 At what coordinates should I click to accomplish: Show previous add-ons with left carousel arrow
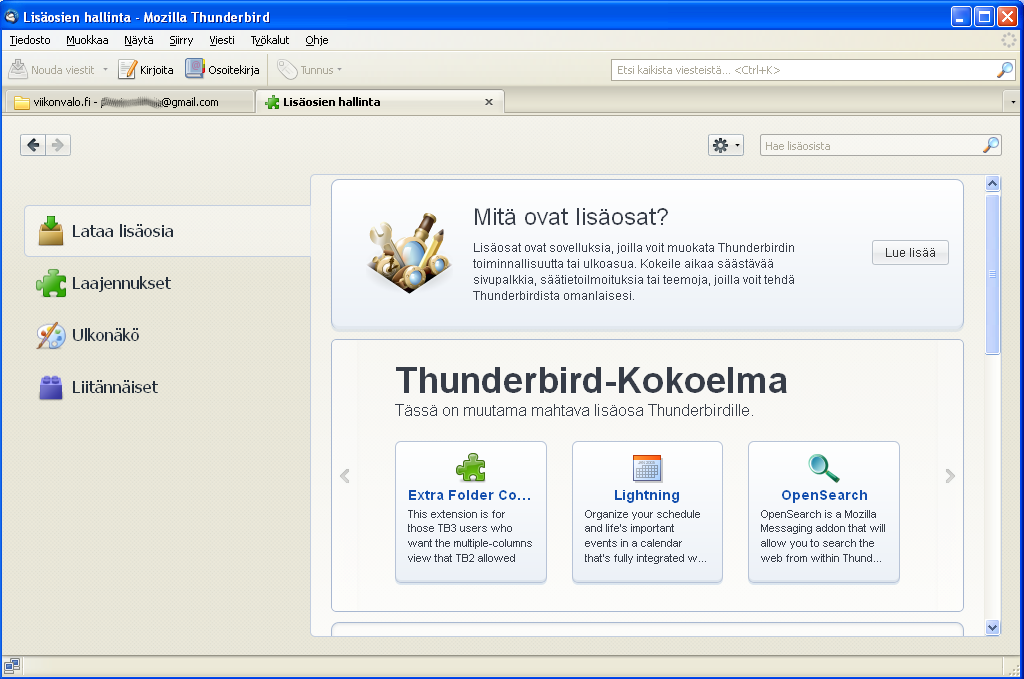(345, 476)
